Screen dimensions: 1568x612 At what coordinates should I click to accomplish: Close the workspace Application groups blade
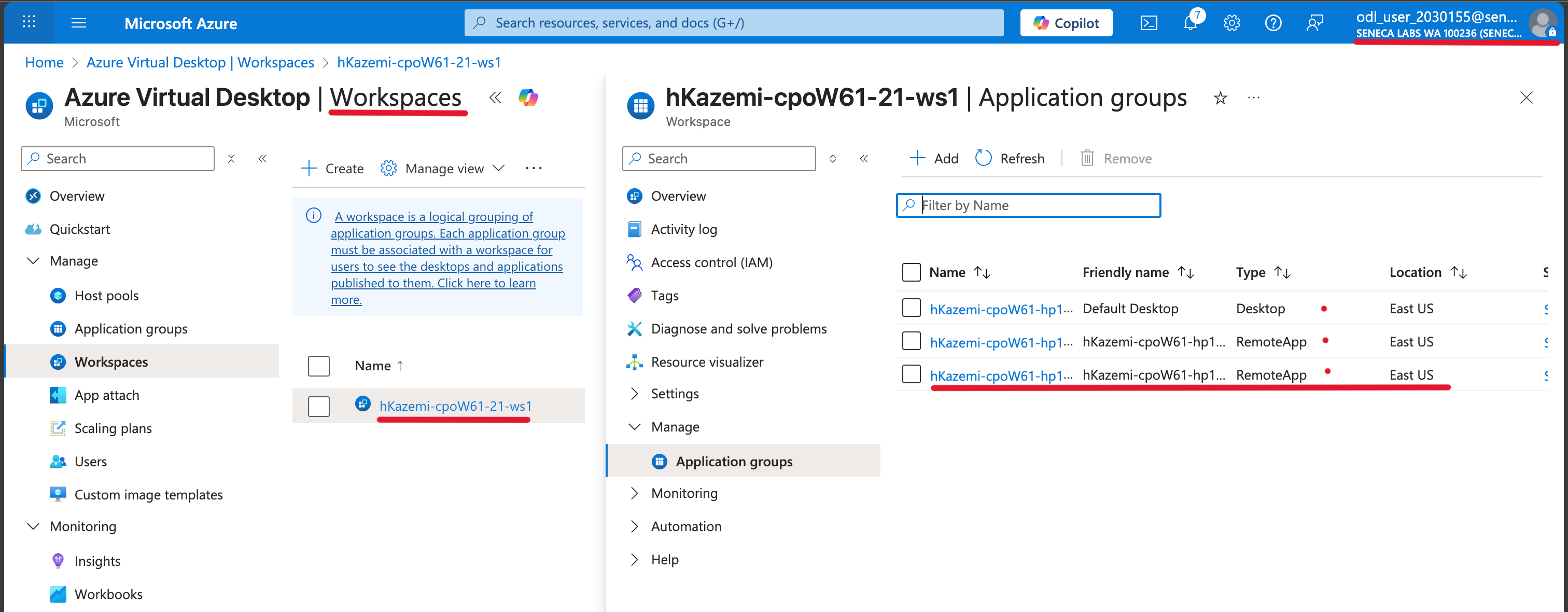point(1526,98)
